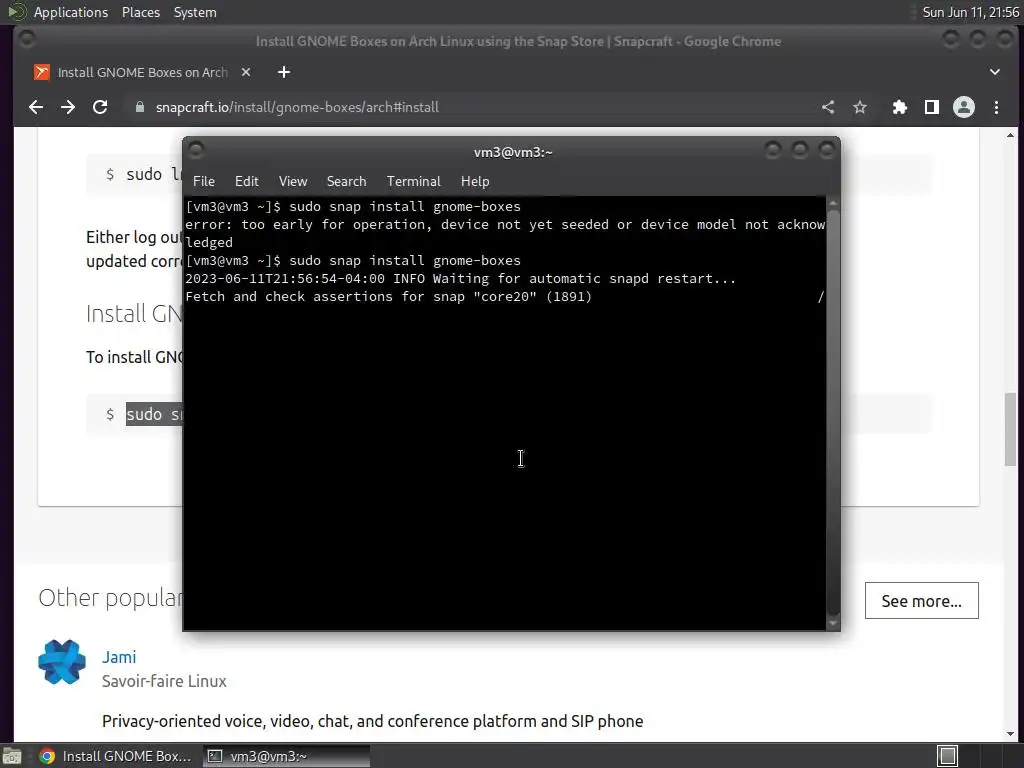
Task: Go forward in Chrome browser
Action: (68, 107)
